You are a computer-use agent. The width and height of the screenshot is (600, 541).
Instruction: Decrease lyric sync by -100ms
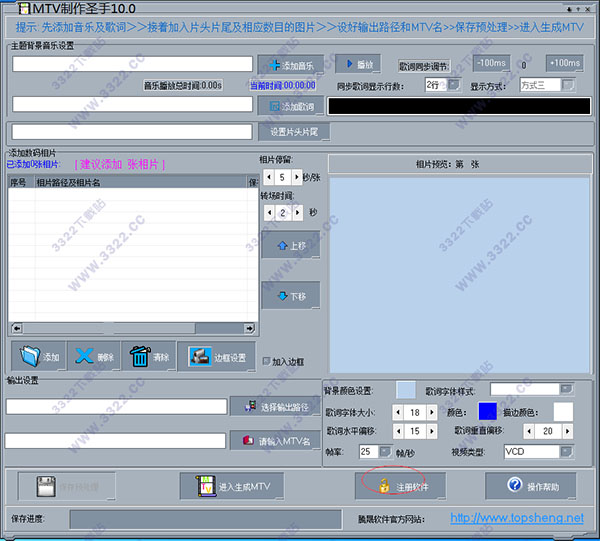492,63
